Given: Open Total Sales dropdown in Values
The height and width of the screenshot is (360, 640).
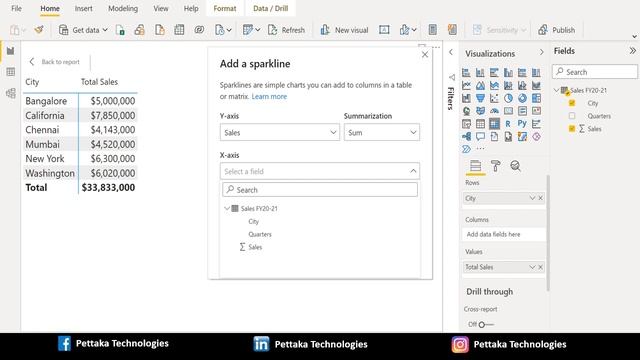Looking at the screenshot, I should point(532,267).
